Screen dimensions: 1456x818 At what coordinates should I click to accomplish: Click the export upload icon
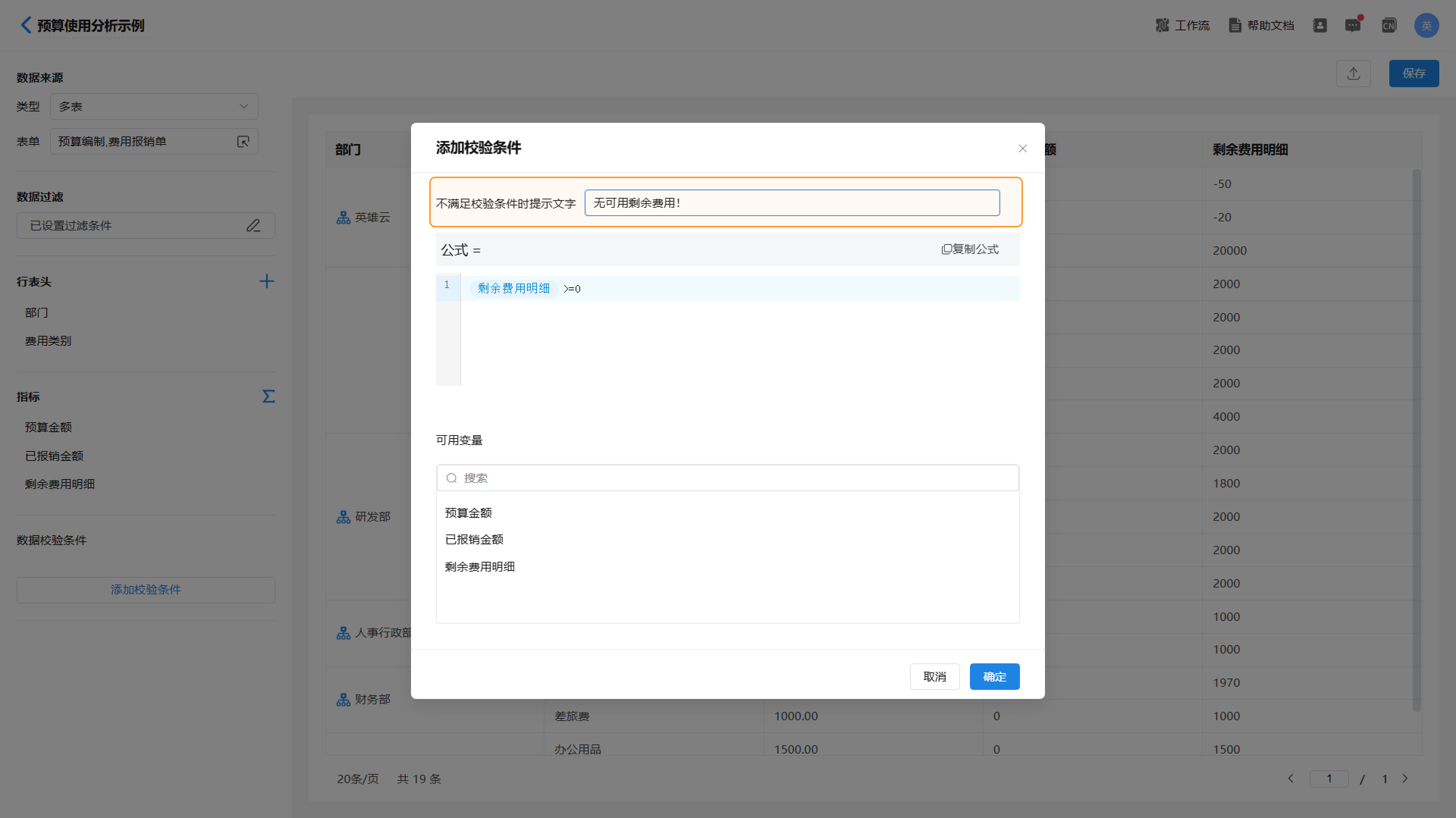[1353, 74]
